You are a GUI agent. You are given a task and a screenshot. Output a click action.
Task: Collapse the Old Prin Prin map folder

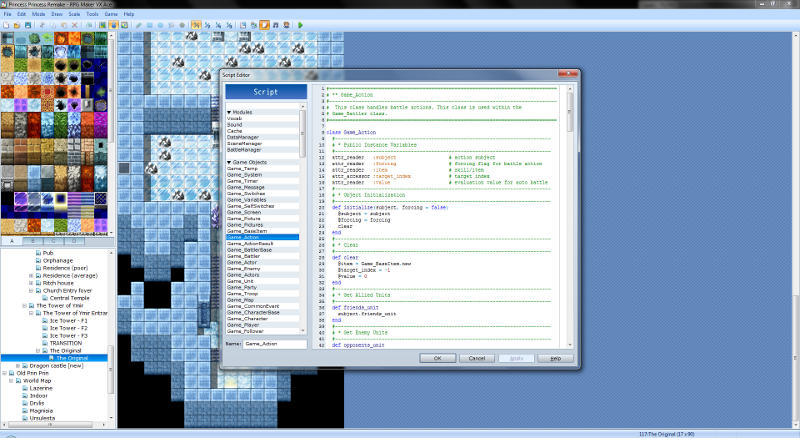pyautogui.click(x=5, y=373)
